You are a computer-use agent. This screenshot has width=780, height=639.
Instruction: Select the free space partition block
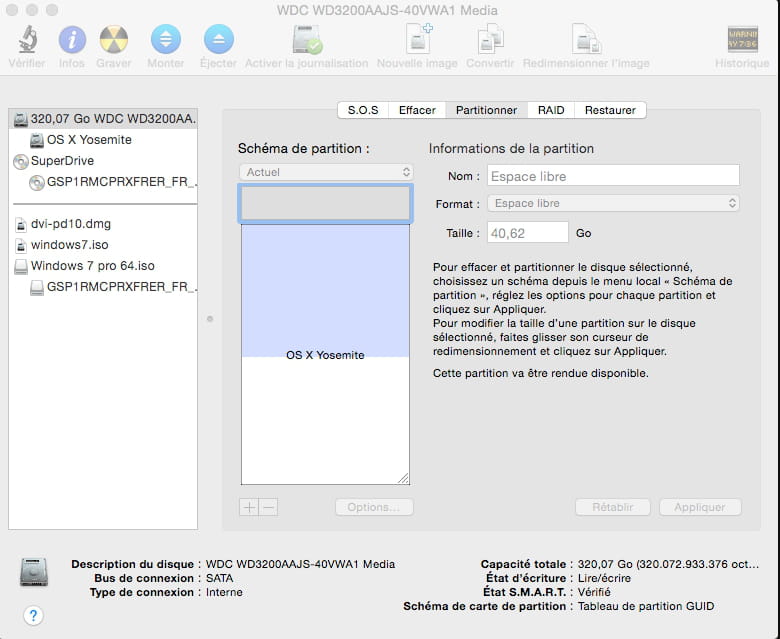(x=325, y=203)
